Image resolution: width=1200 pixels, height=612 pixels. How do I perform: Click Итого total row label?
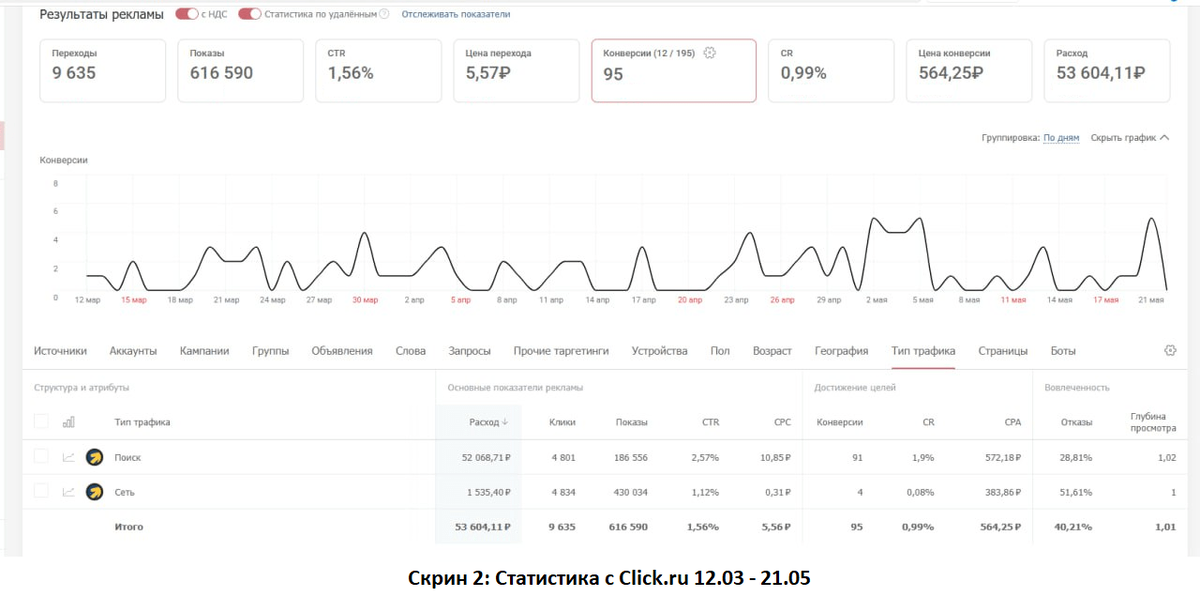tap(128, 526)
